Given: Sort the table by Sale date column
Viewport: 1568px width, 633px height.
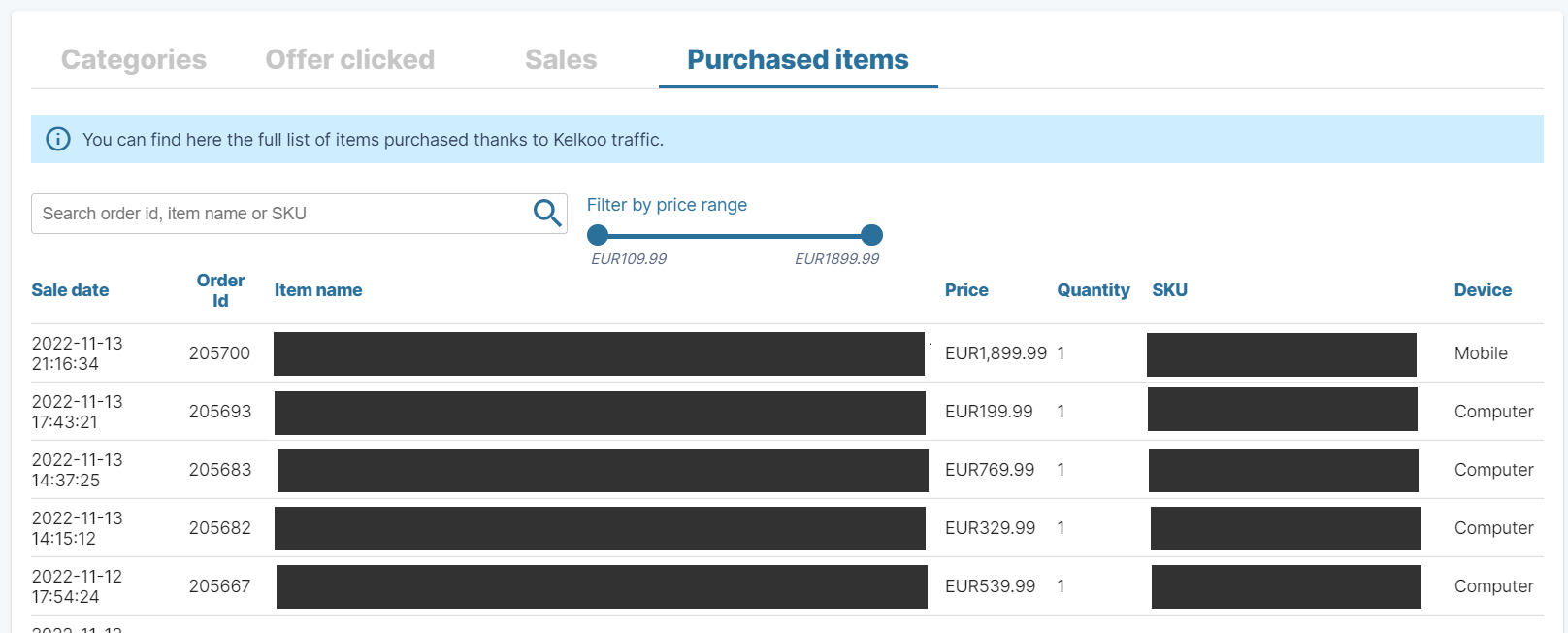Looking at the screenshot, I should tap(69, 289).
